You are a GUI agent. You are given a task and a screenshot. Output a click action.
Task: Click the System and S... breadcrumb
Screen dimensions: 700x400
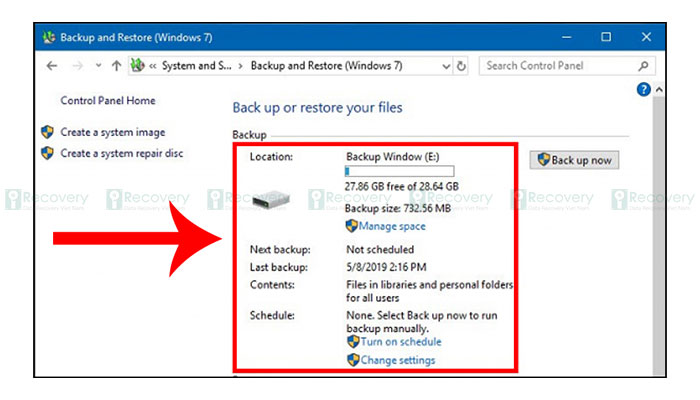point(196,66)
